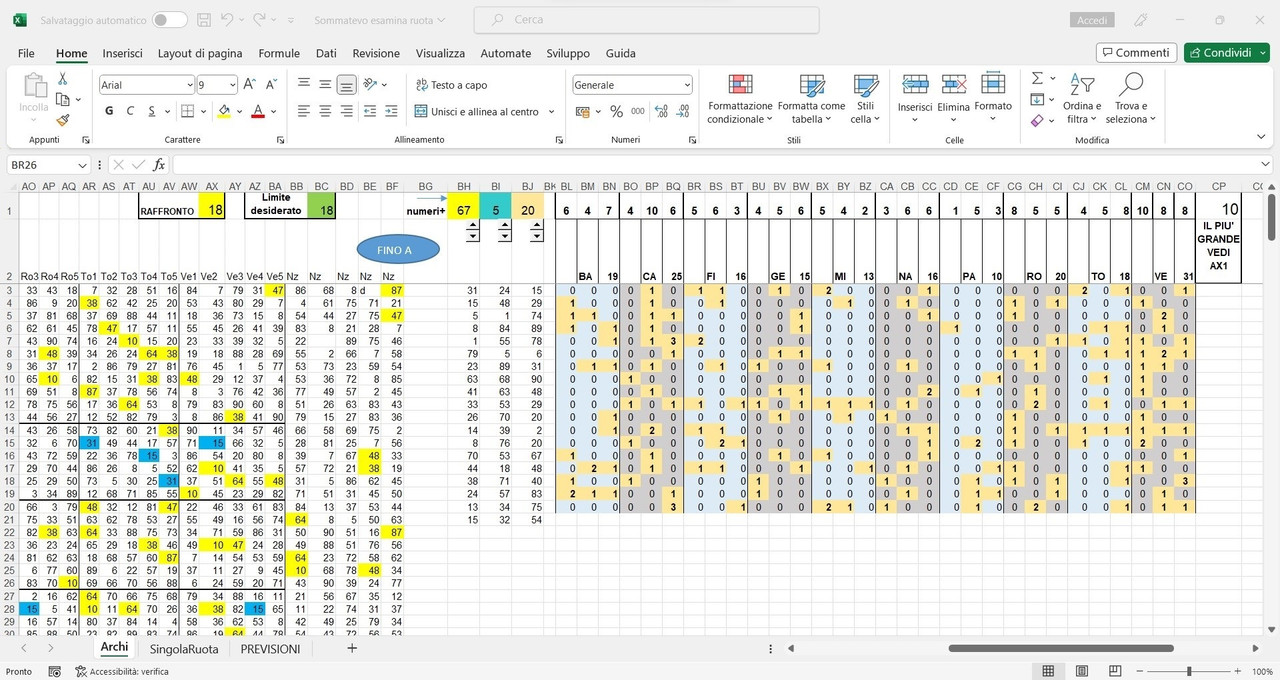Click the Clear eraser icon

click(x=1037, y=120)
